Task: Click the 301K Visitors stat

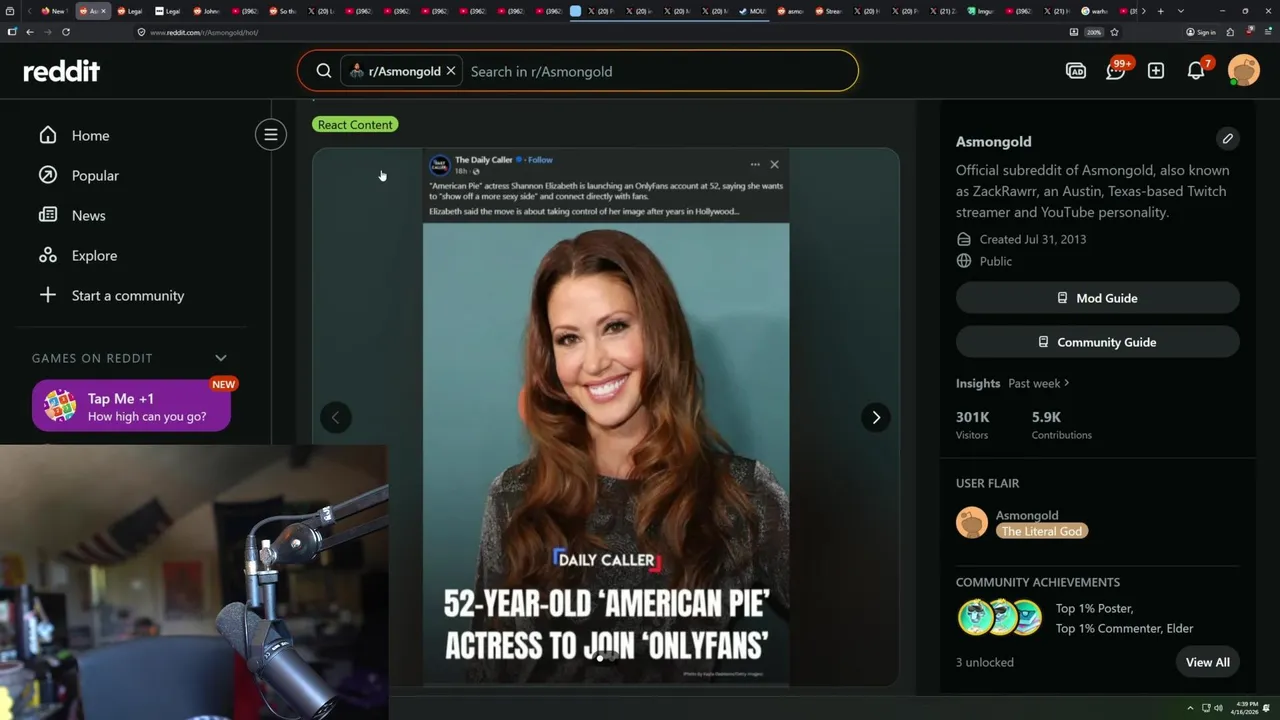Action: pyautogui.click(x=972, y=425)
